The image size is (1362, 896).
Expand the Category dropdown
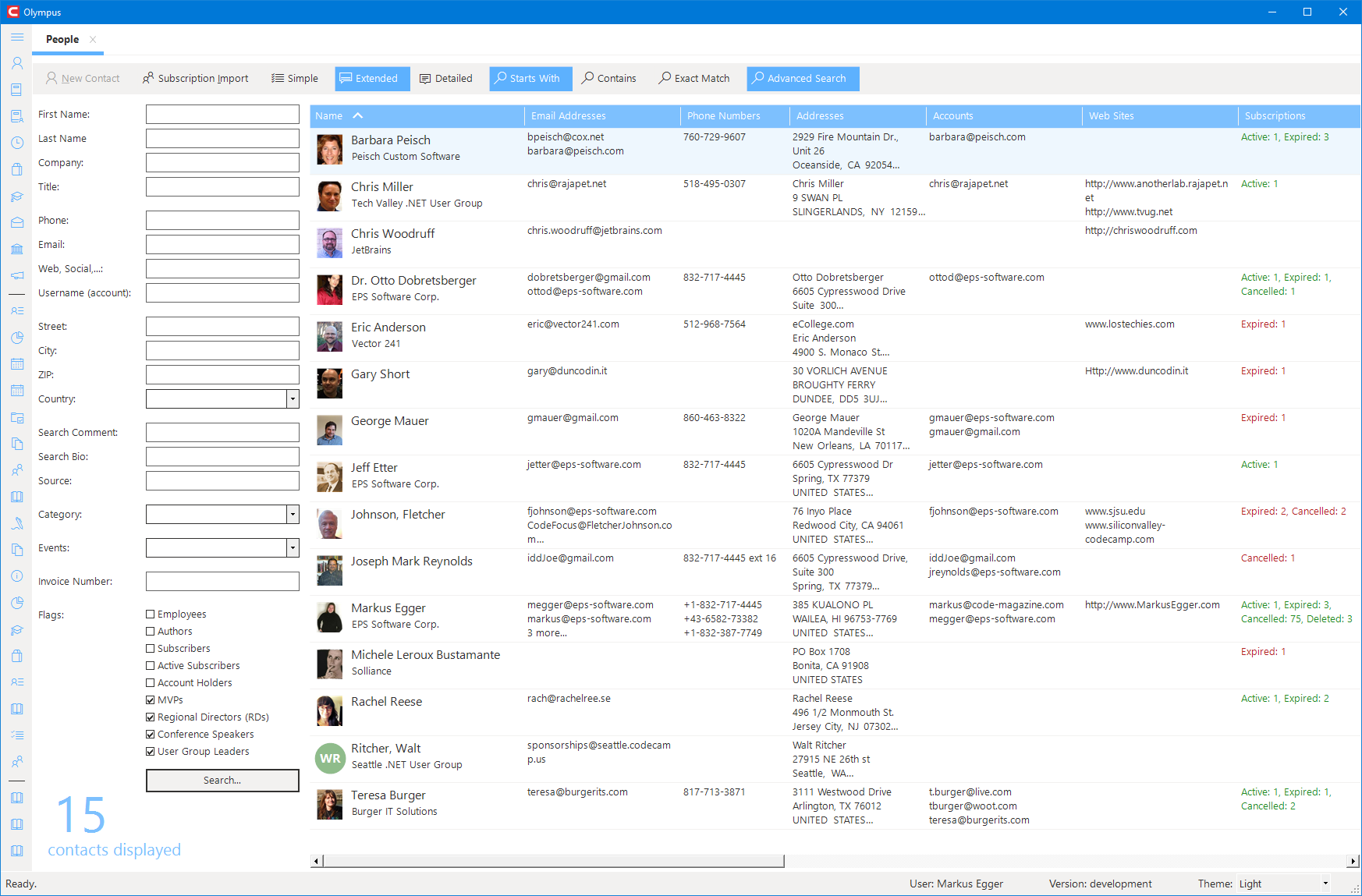click(293, 515)
